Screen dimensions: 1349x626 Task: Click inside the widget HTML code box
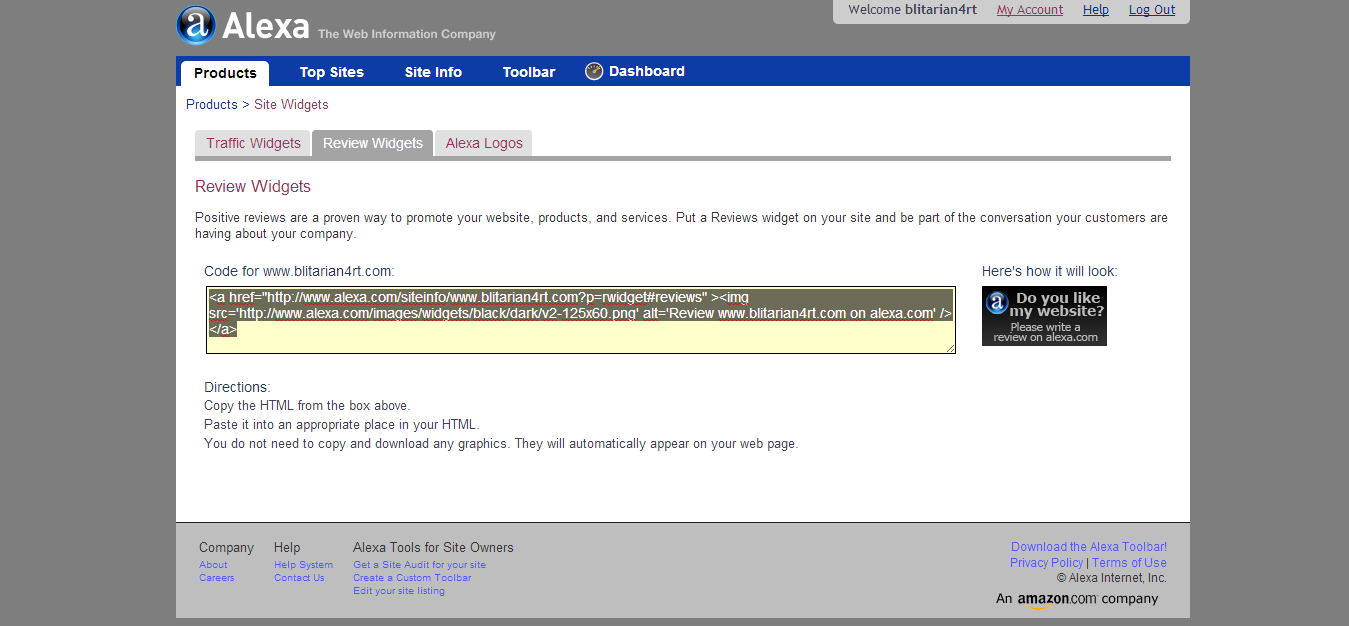point(581,320)
